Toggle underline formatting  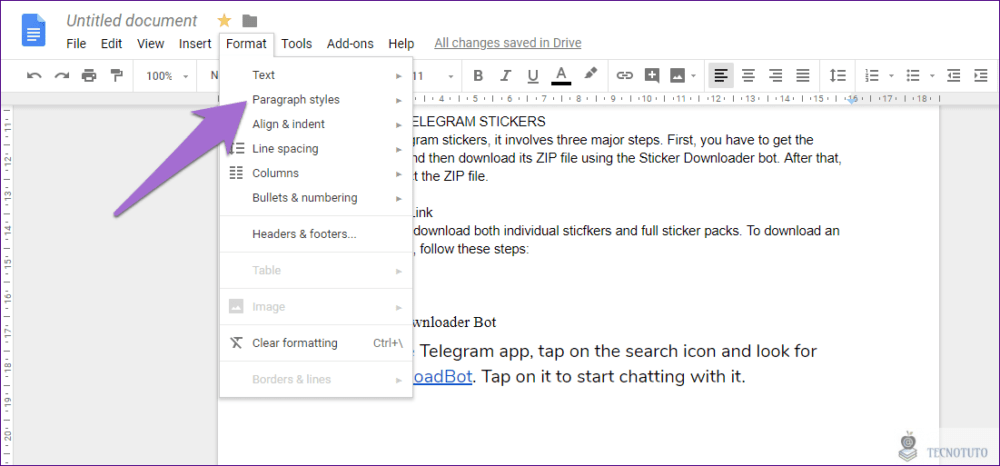pyautogui.click(x=533, y=76)
